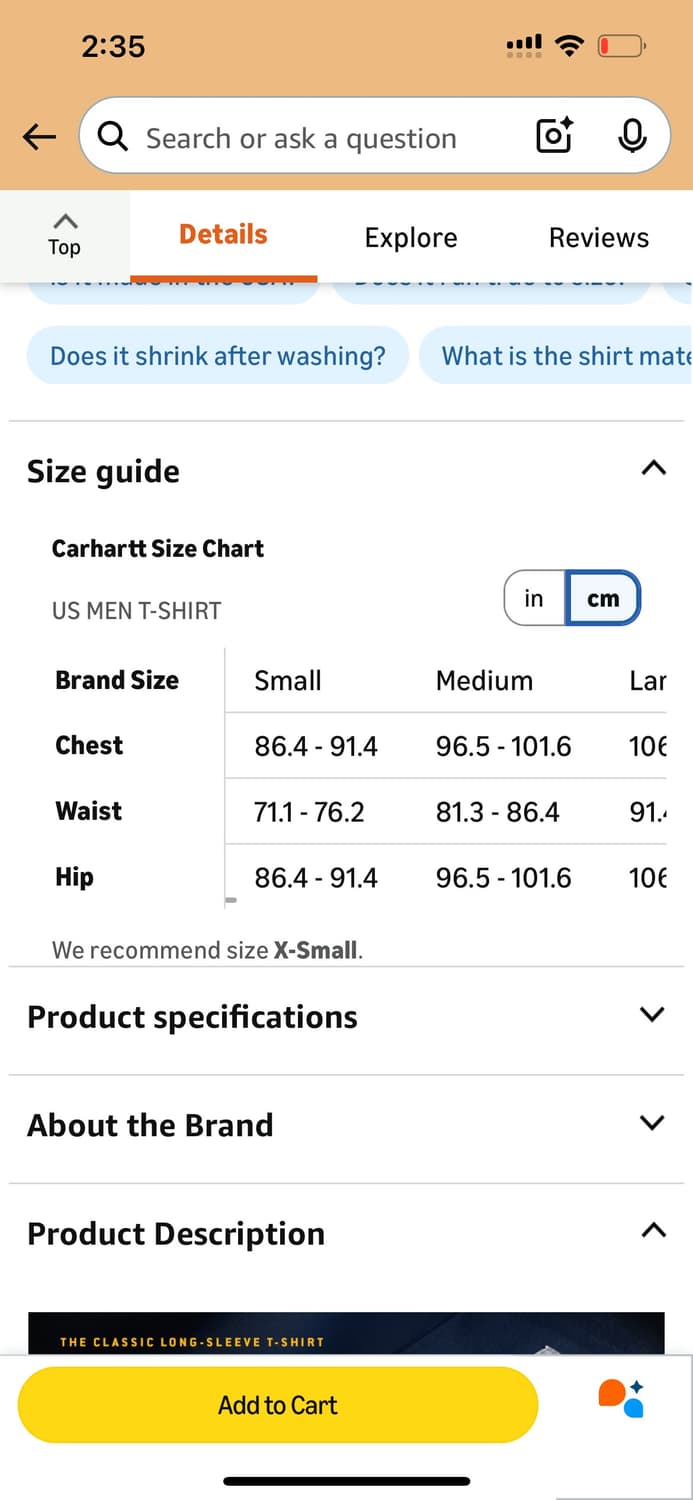Screen dimensions: 693x1500
Task: Collapse the Product Description section
Action: (x=652, y=1231)
